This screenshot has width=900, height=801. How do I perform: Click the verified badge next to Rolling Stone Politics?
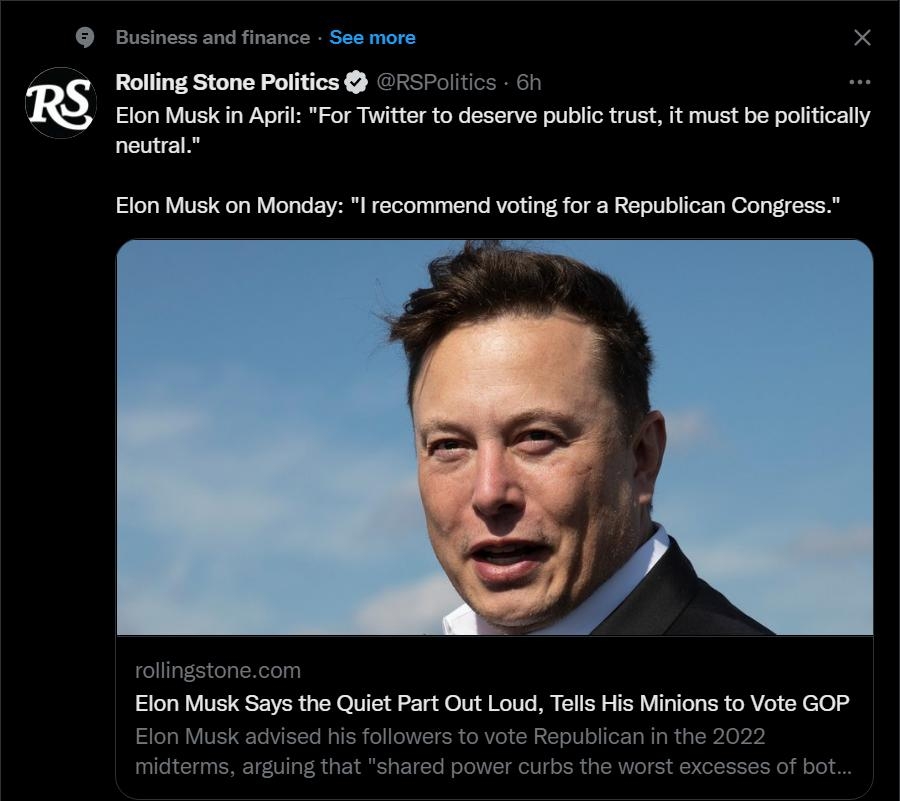355,82
